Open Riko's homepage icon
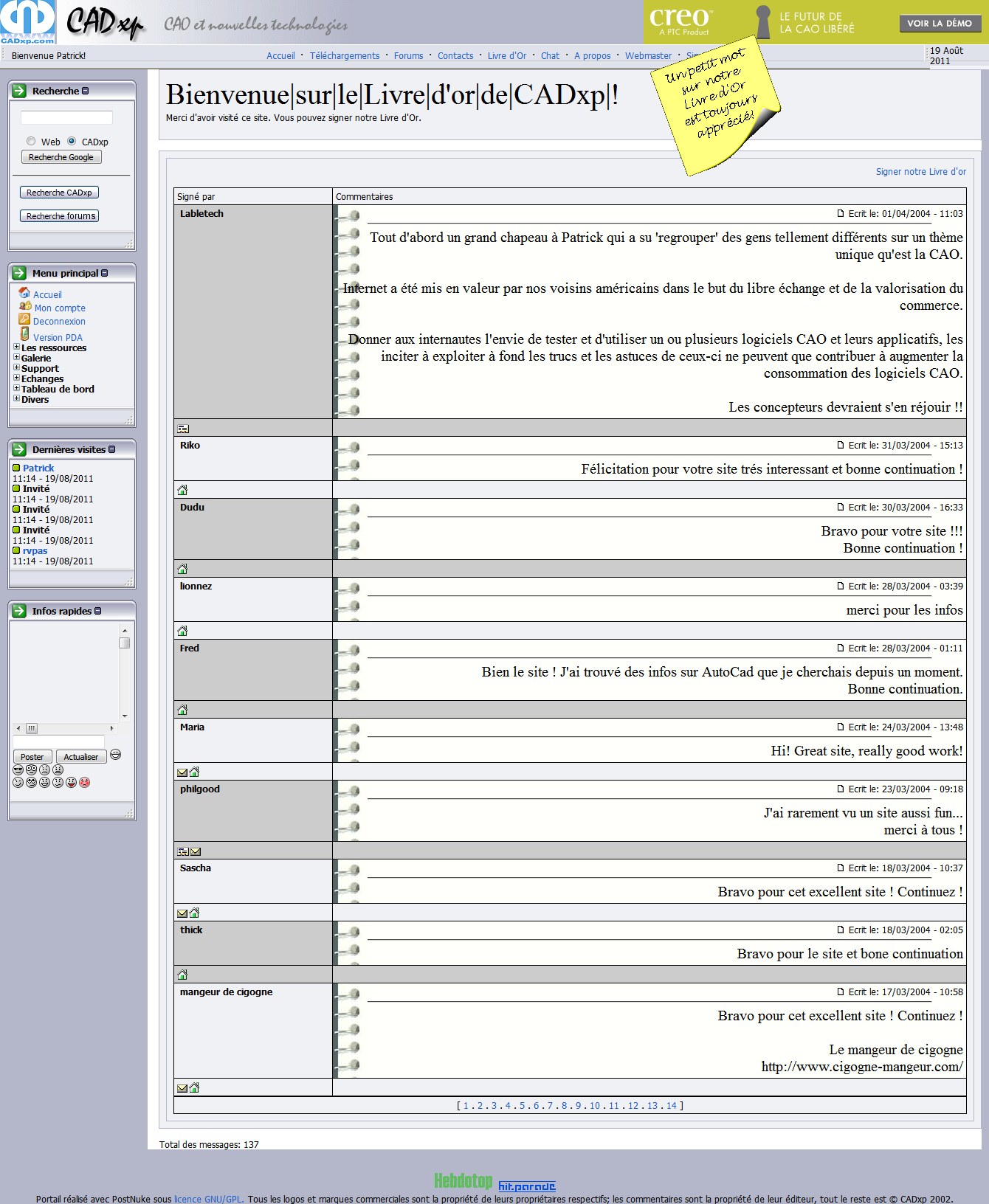The height and width of the screenshot is (1204, 989). click(182, 491)
